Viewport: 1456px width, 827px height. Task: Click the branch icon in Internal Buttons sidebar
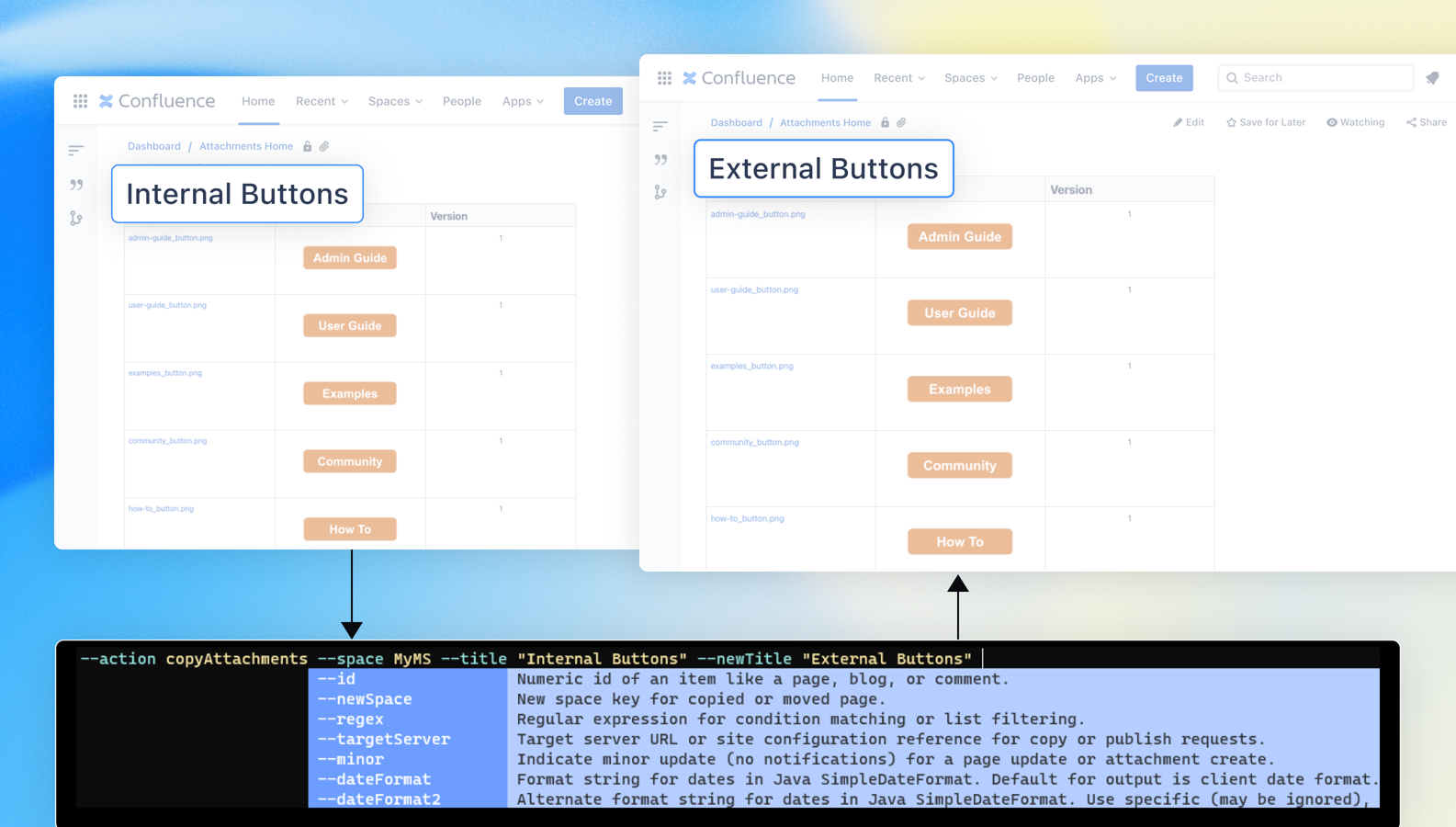coord(76,218)
